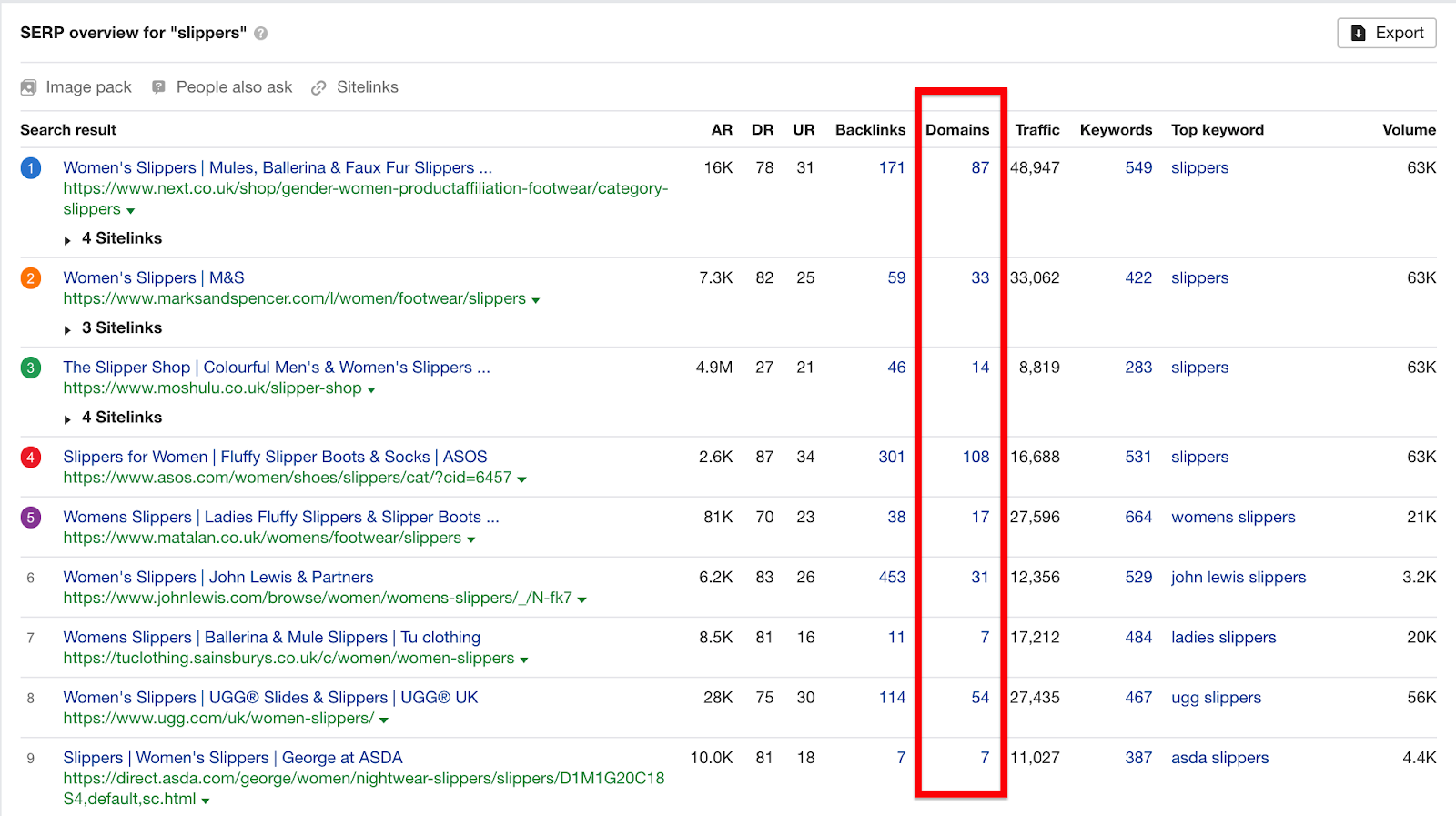1456x816 pixels.
Task: Click position badge 3 for Slipper Shop result
Action: [31, 368]
